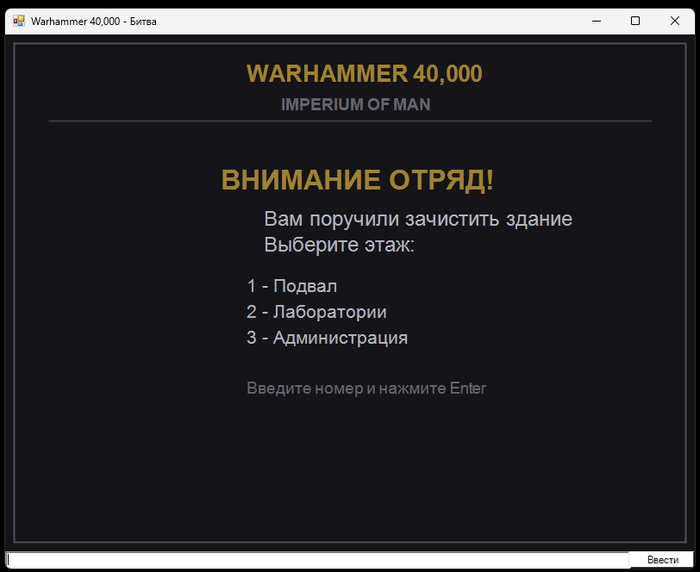
Task: Click the Ввести submit button
Action: click(662, 560)
